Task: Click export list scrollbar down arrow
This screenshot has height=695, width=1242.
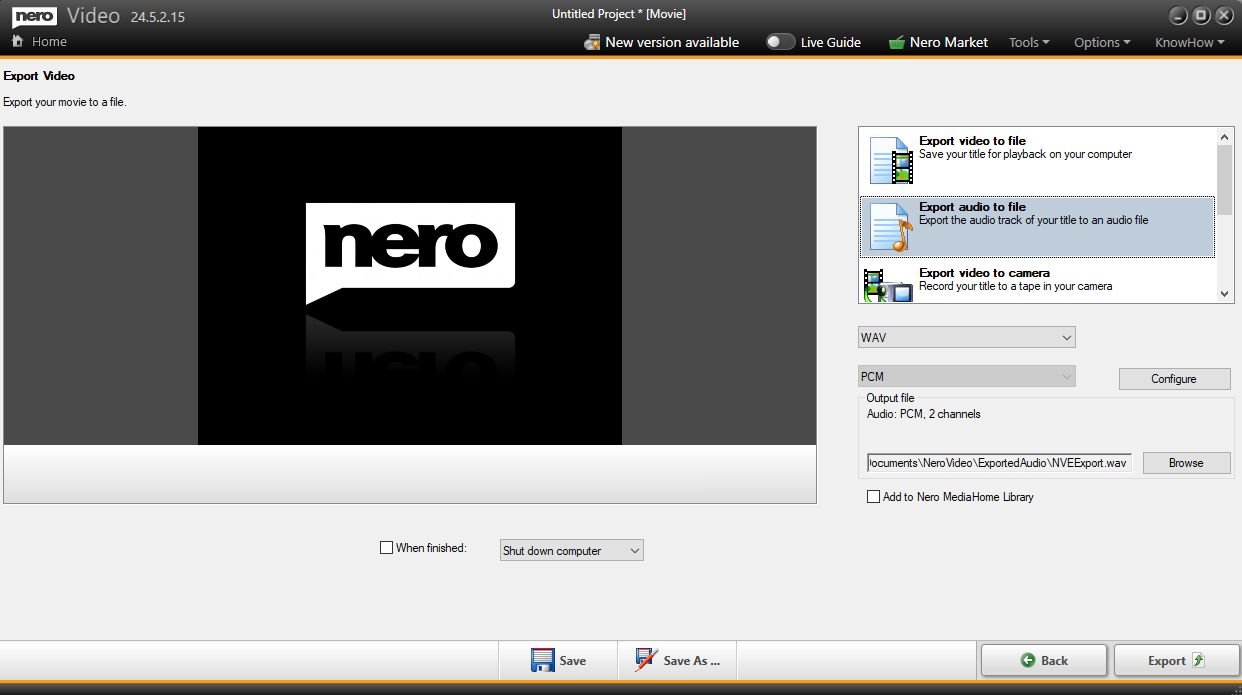Action: coord(1225,294)
